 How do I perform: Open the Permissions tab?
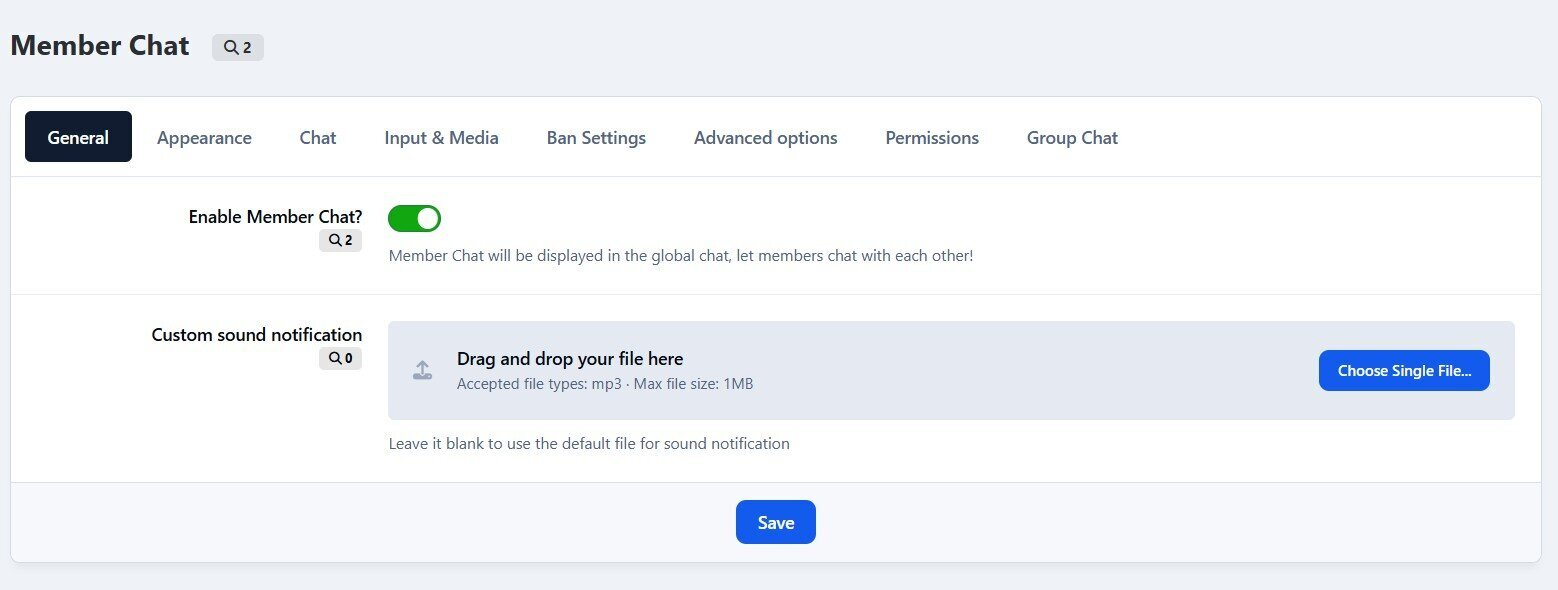point(931,138)
